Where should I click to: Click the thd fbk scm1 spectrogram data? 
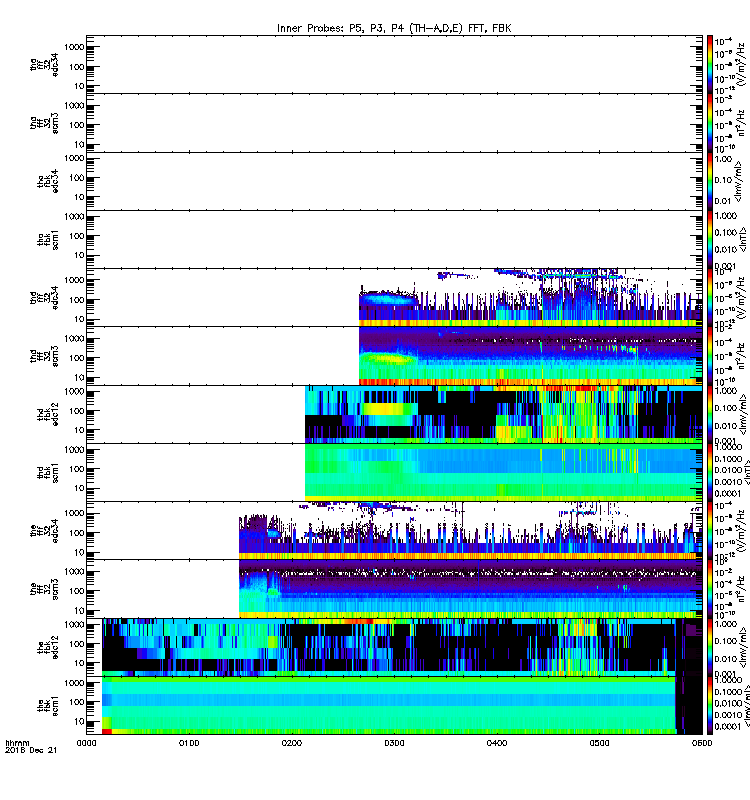click(504, 472)
